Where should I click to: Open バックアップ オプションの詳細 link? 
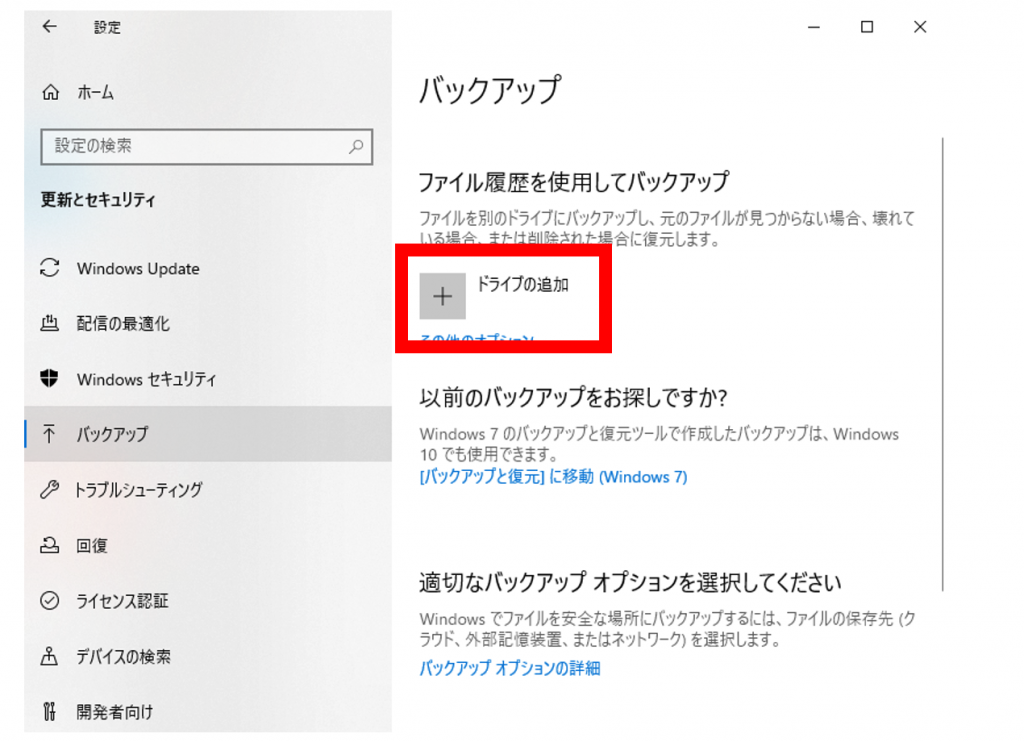tap(509, 668)
